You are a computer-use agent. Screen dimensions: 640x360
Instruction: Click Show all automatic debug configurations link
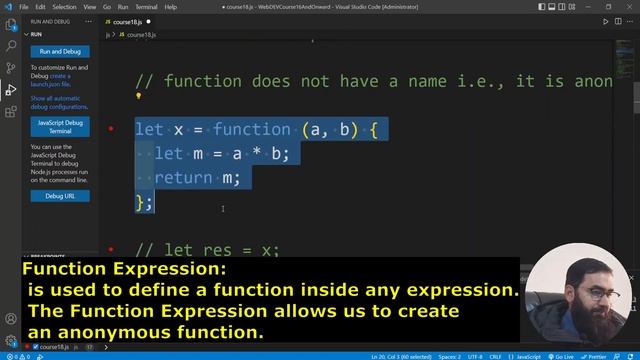59,102
